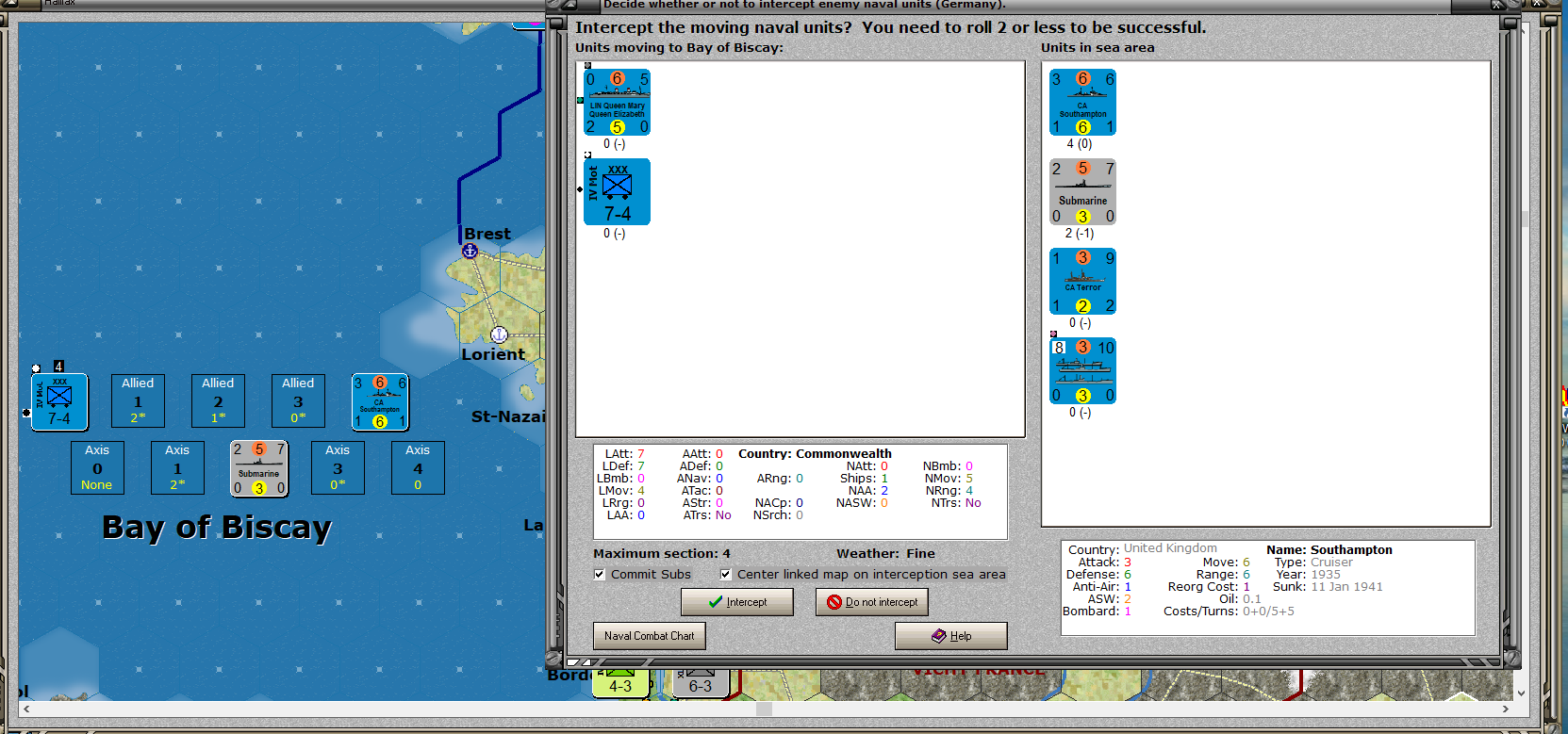Click the CA Southampton counter on the map

(x=380, y=401)
